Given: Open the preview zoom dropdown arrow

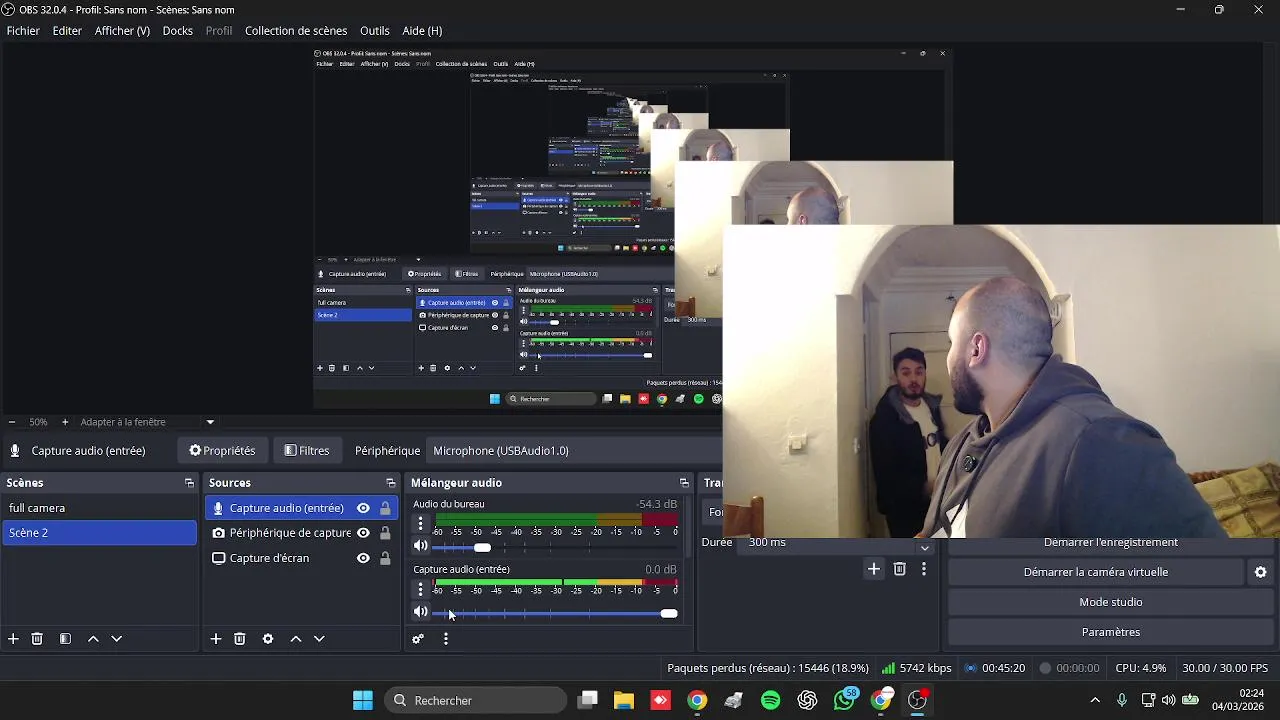Looking at the screenshot, I should 210,422.
